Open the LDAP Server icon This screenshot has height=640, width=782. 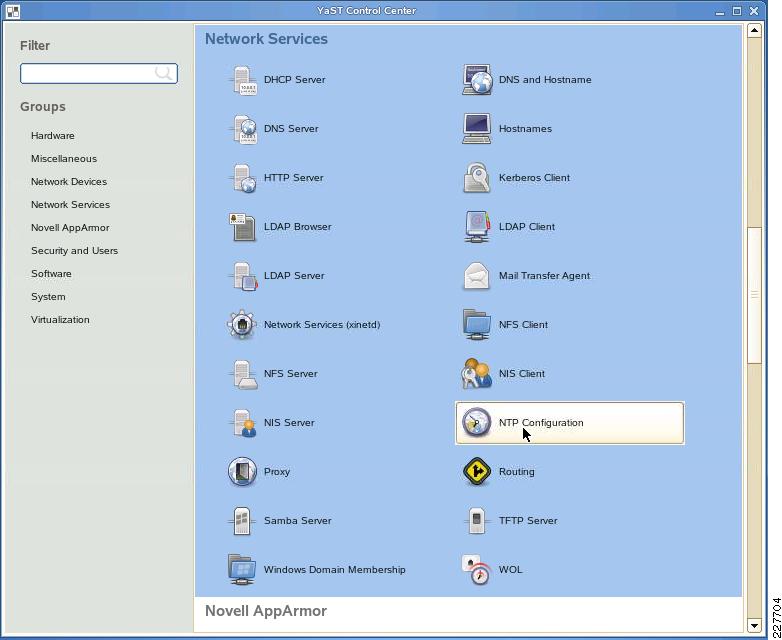[242, 275]
